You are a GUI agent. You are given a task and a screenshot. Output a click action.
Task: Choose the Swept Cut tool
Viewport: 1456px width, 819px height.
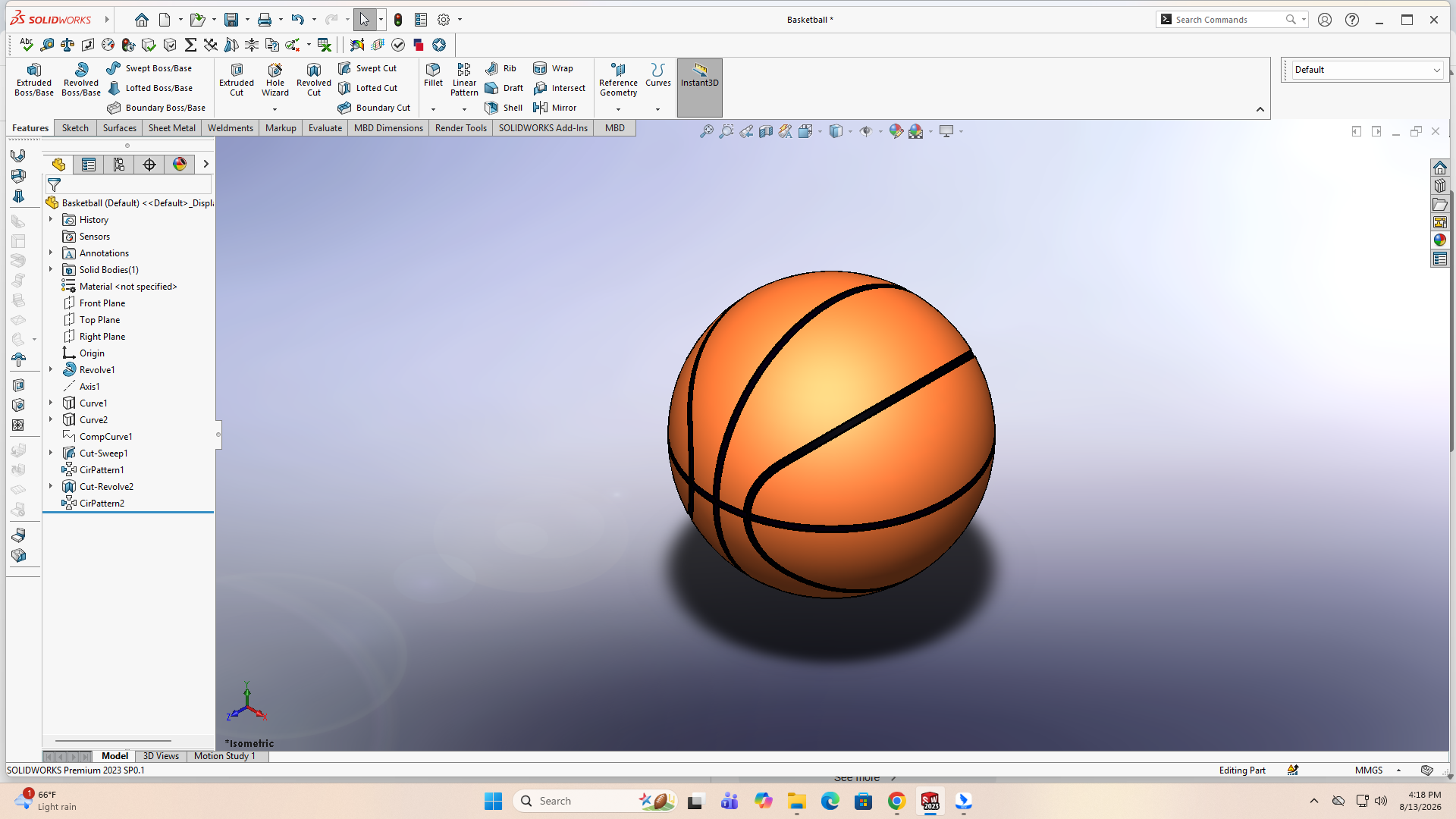click(367, 68)
